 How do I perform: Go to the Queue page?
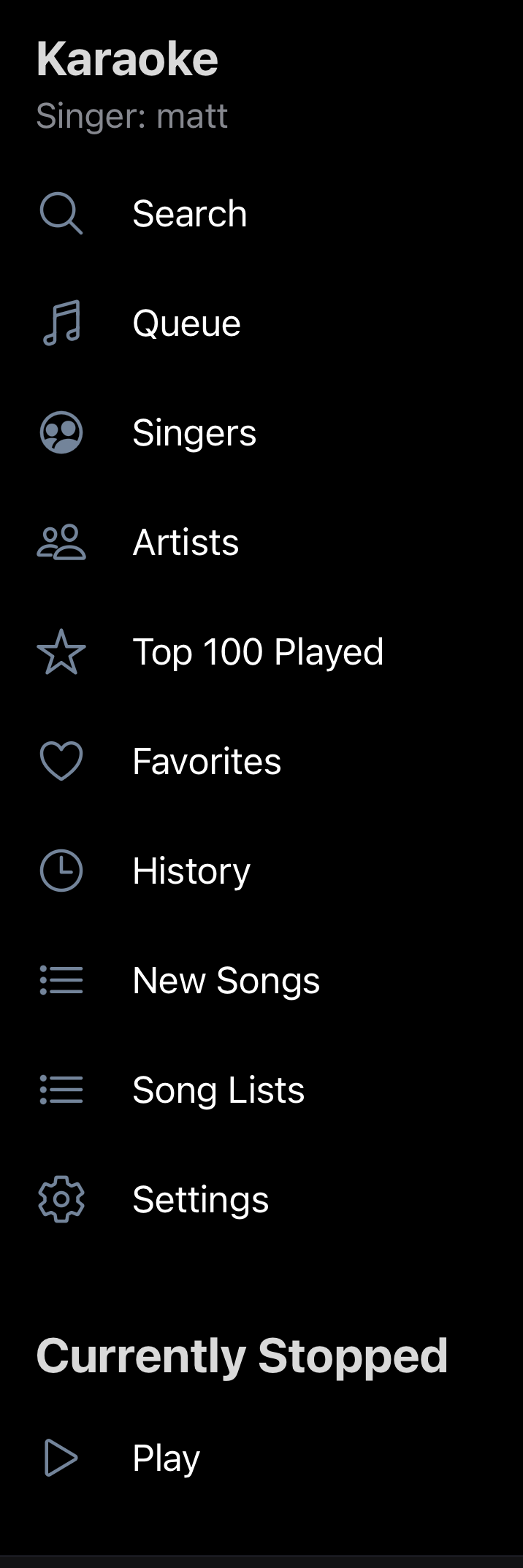click(186, 324)
